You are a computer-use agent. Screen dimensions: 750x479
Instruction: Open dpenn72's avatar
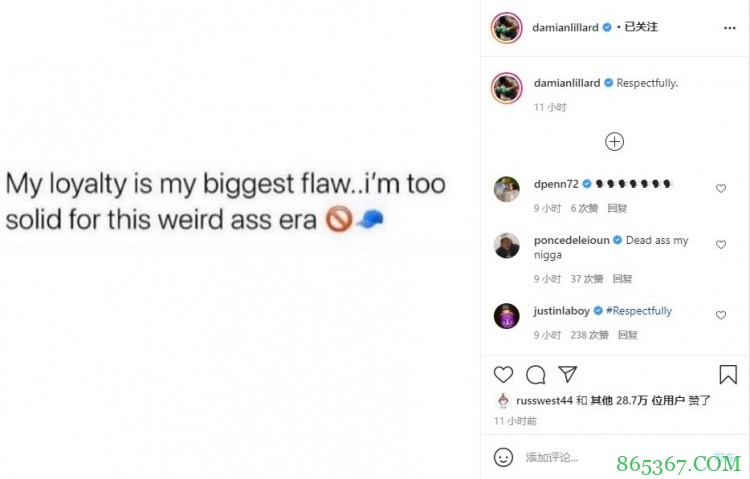(x=507, y=189)
